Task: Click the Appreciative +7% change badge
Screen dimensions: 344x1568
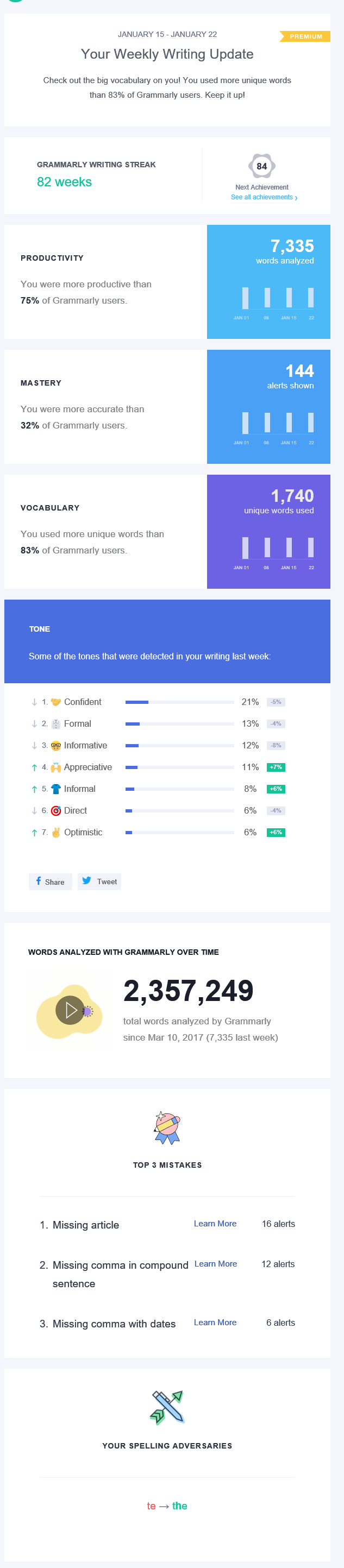Action: click(276, 767)
